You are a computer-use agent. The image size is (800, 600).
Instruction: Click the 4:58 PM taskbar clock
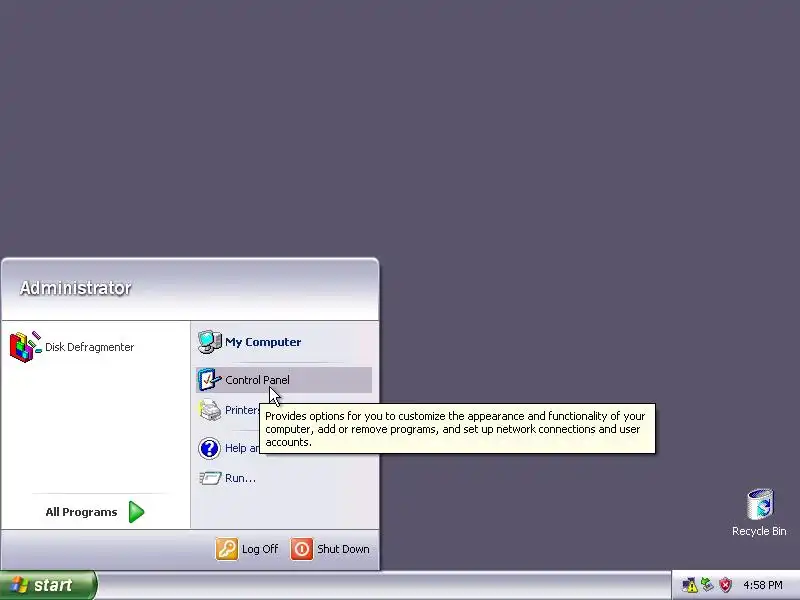point(763,585)
